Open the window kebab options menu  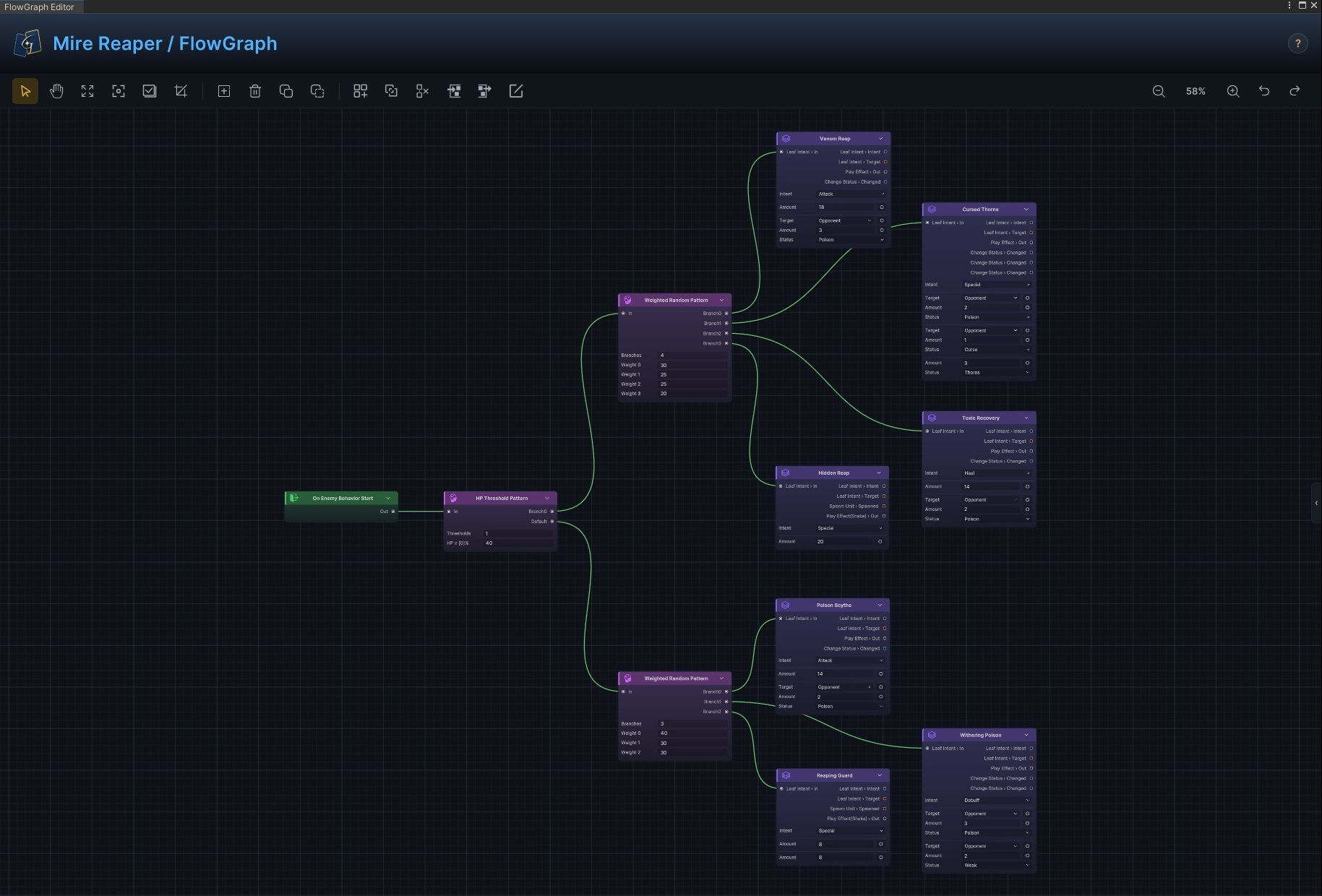[1289, 5]
